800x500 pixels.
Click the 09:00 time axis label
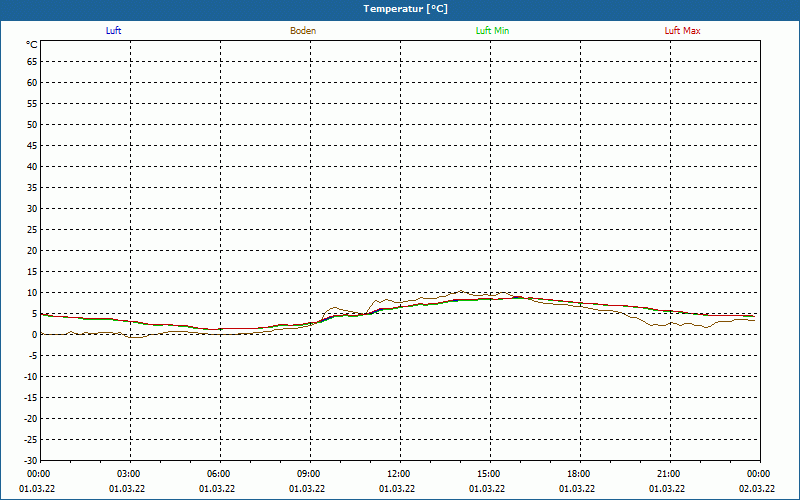pyautogui.click(x=309, y=474)
